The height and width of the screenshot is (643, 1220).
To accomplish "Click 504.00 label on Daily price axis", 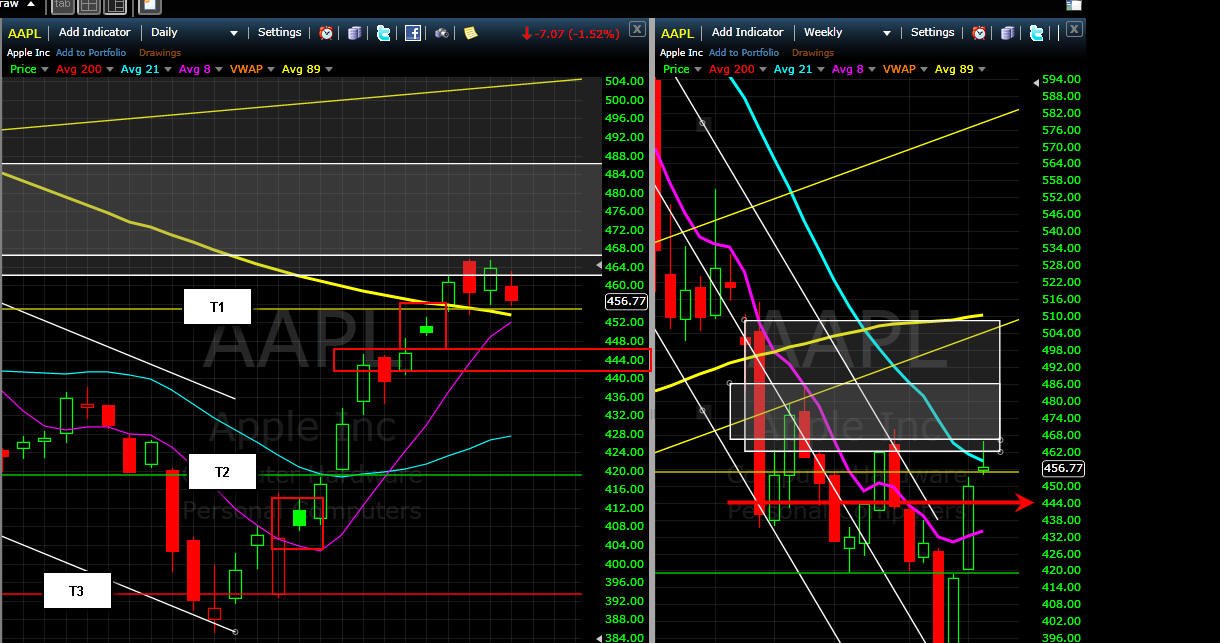I will click(x=624, y=81).
